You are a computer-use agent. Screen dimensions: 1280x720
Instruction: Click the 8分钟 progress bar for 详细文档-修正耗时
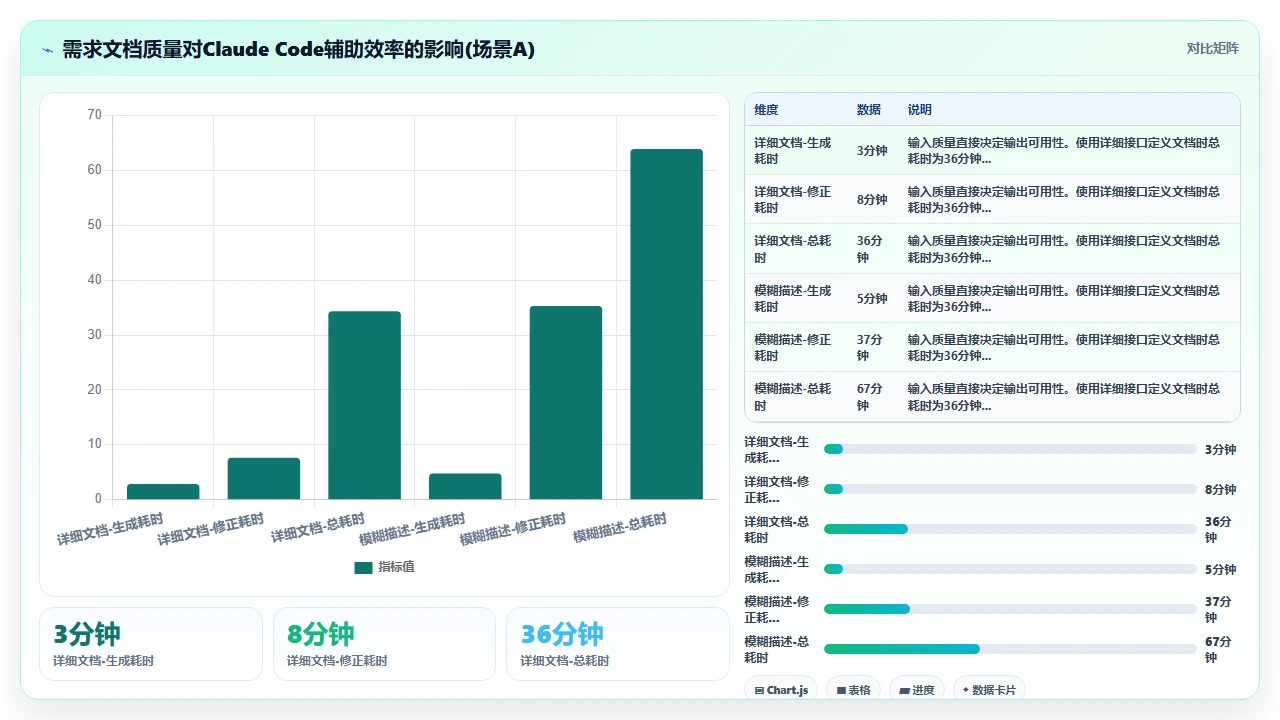point(1010,489)
